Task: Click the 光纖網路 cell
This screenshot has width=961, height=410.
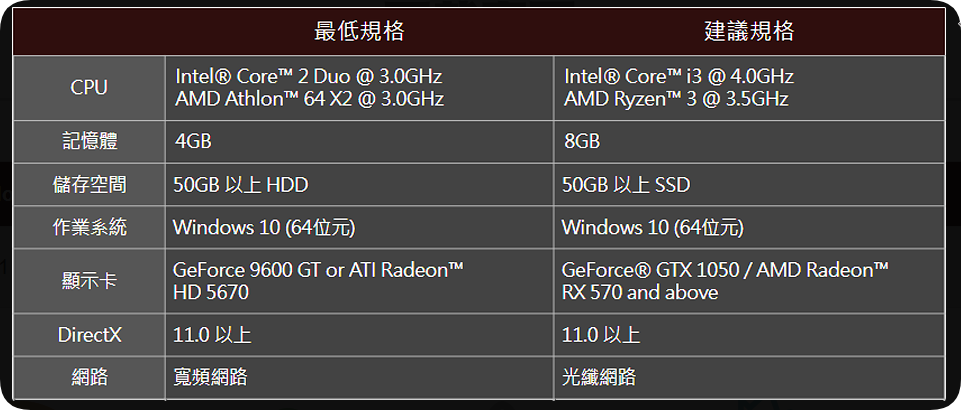Action: [x=599, y=377]
